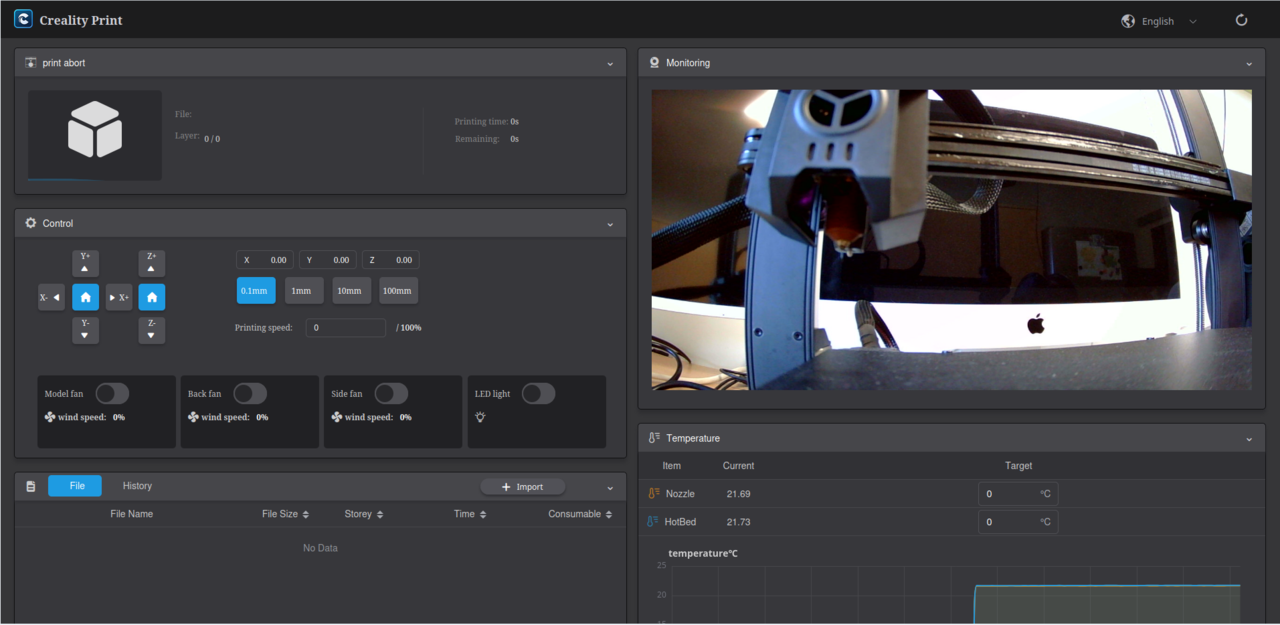Click the X+ jog arrow button
1280x625 pixels.
click(x=119, y=297)
